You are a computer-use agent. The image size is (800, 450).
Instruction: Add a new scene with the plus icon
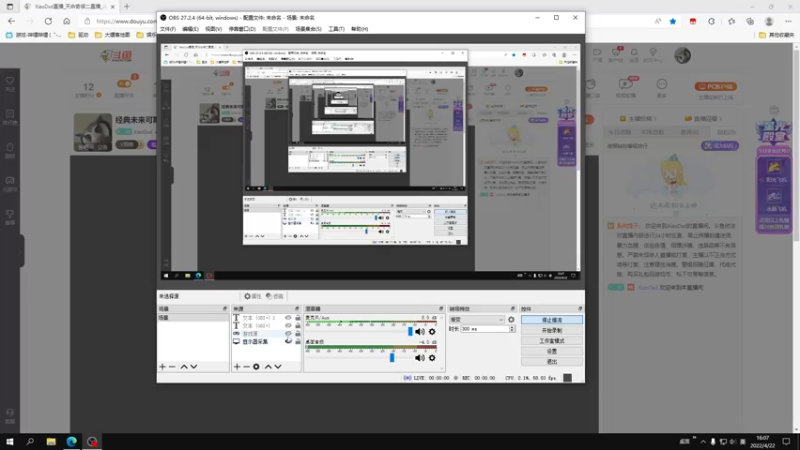[162, 366]
